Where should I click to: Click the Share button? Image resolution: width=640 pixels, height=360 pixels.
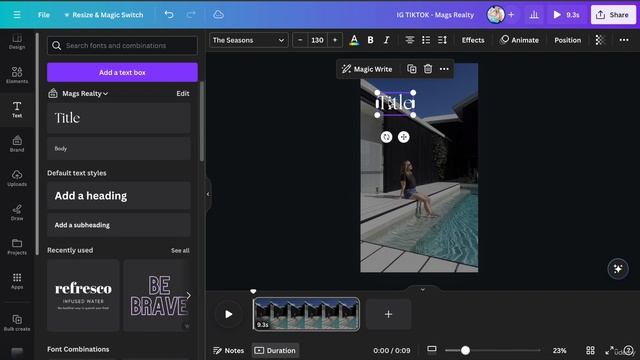613,15
